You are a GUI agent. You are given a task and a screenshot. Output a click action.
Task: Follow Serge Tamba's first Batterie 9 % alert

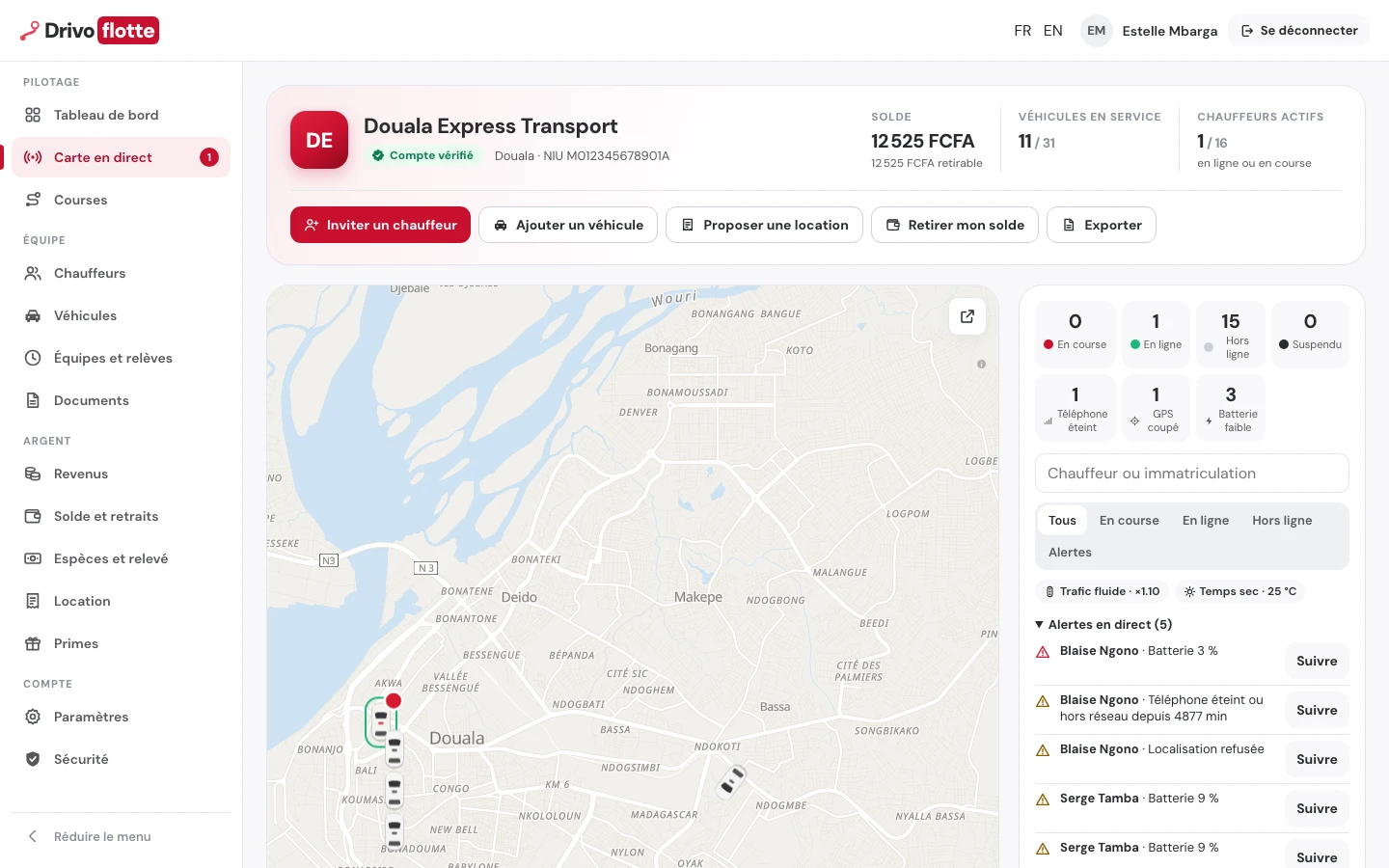coord(1317,808)
